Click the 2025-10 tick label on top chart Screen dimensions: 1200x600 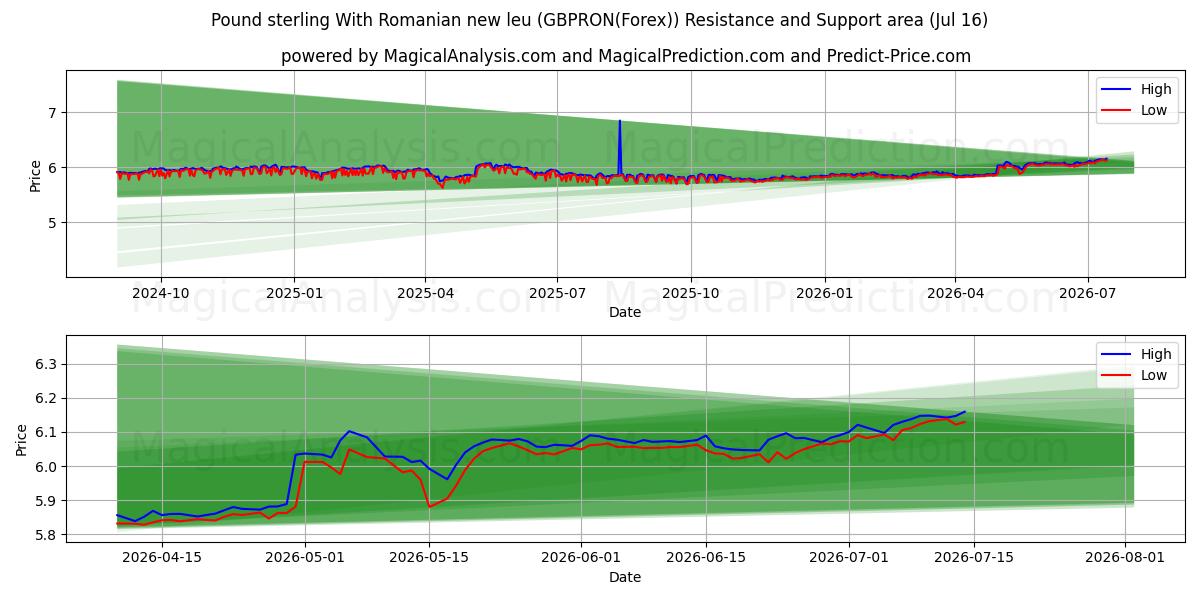click(690, 293)
